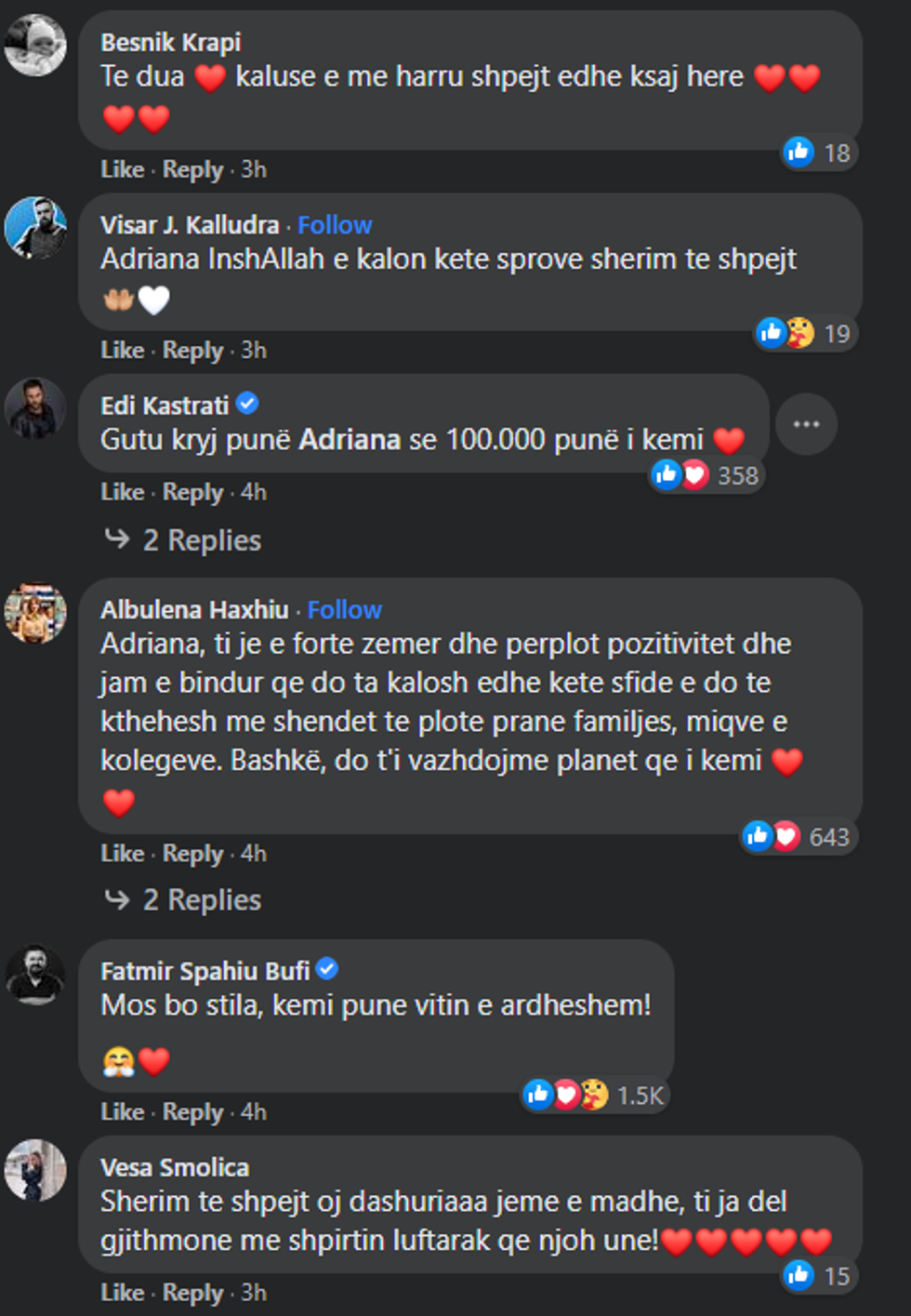
Task: Click the verified badge beside Fatmir Spahiu Bufi
Action: click(x=327, y=969)
